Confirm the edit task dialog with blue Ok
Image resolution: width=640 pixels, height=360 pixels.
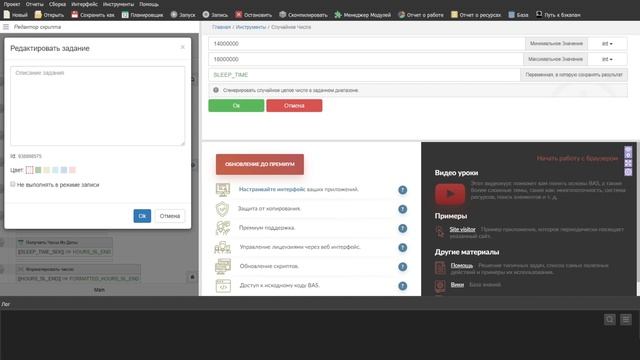[142, 216]
